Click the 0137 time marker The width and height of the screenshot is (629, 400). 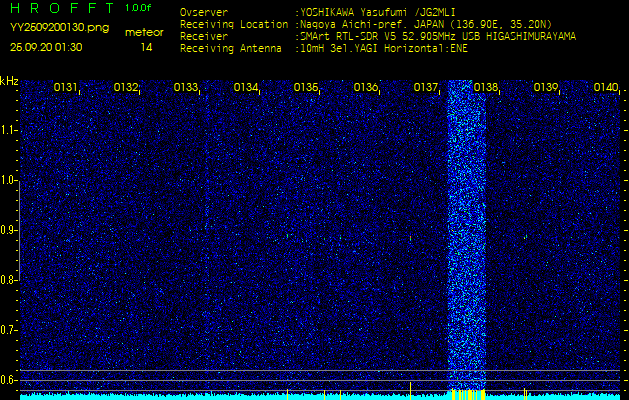425,87
